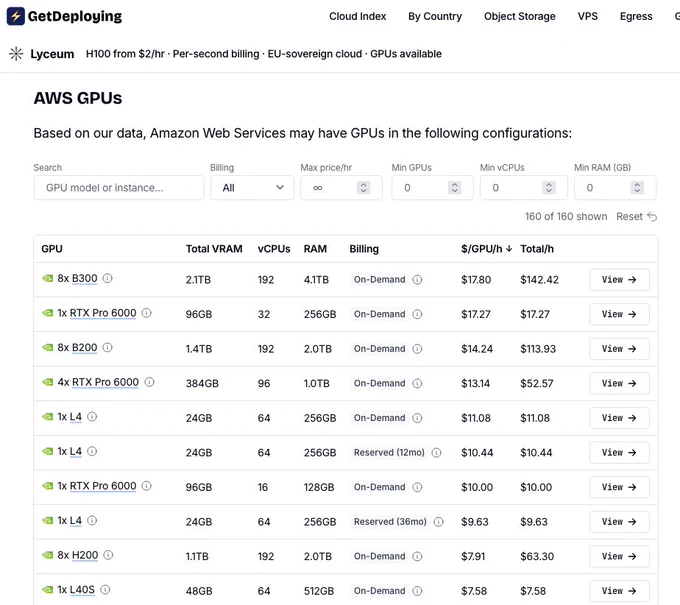The image size is (680, 605).
Task: Open the B200 GPU link
Action: [x=85, y=348]
